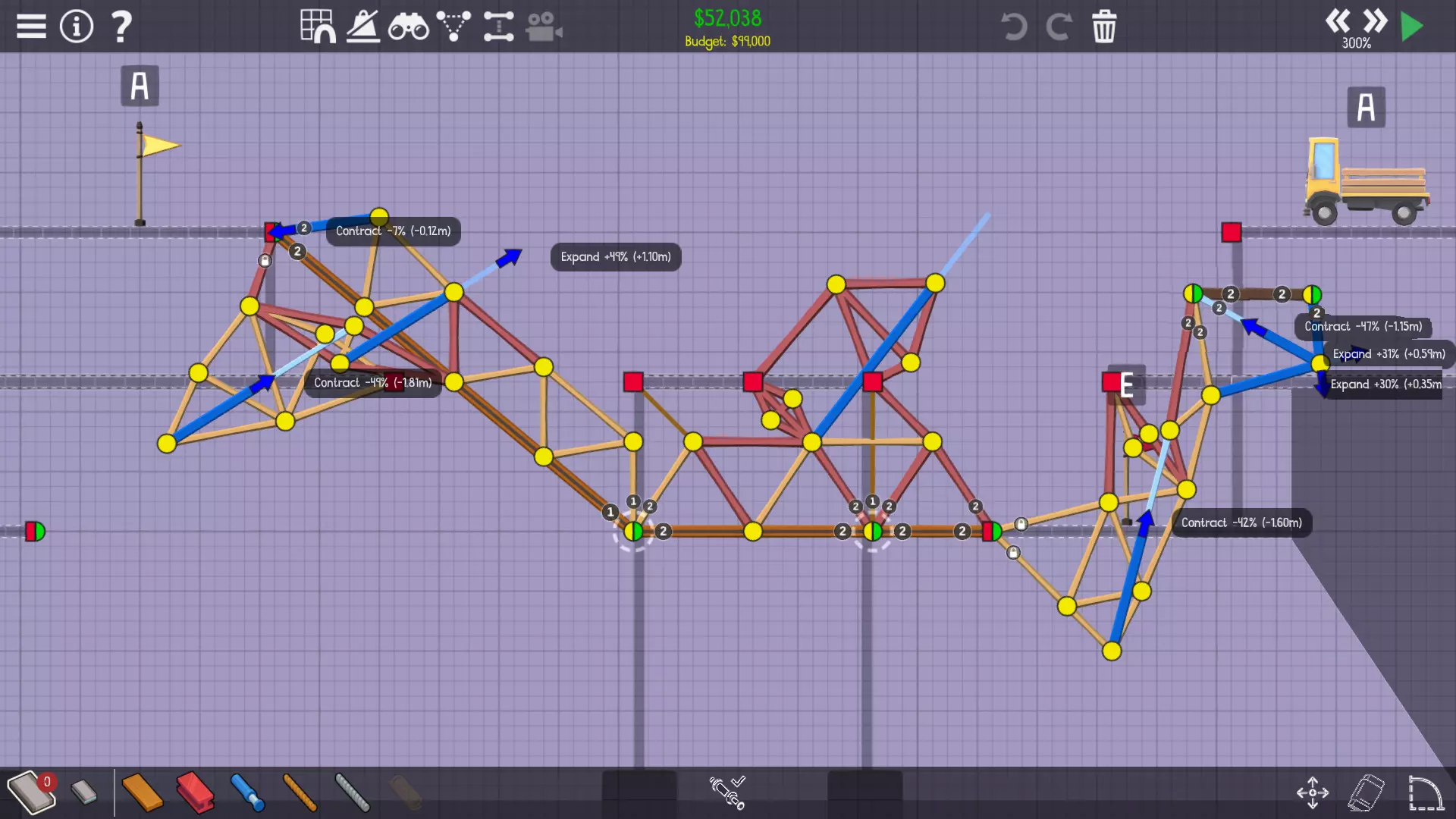Open the hydraulic phase controller icon
The image size is (1456, 819).
click(x=728, y=792)
